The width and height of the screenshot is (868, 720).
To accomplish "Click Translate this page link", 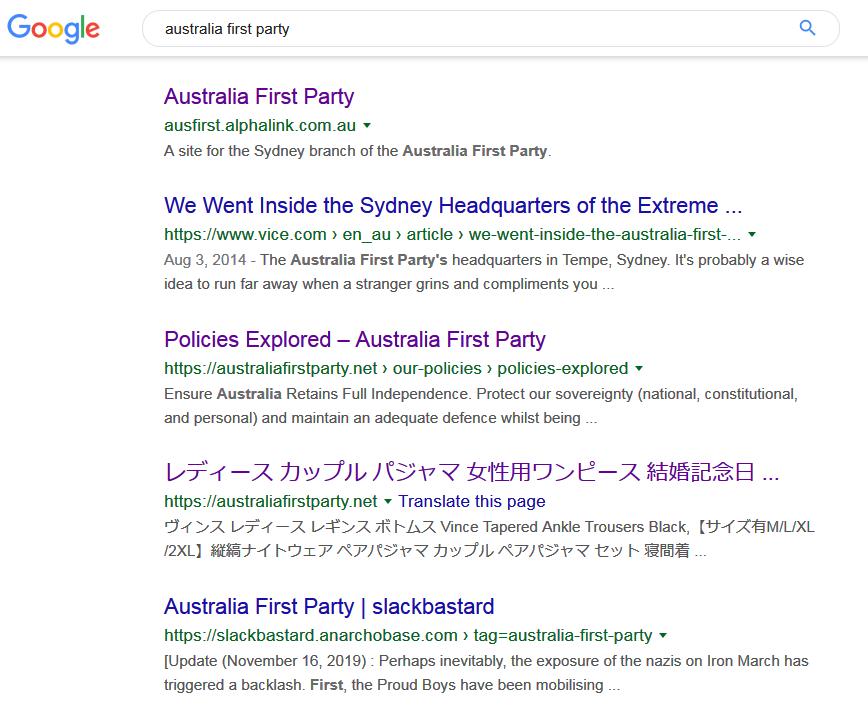I will coord(472,501).
